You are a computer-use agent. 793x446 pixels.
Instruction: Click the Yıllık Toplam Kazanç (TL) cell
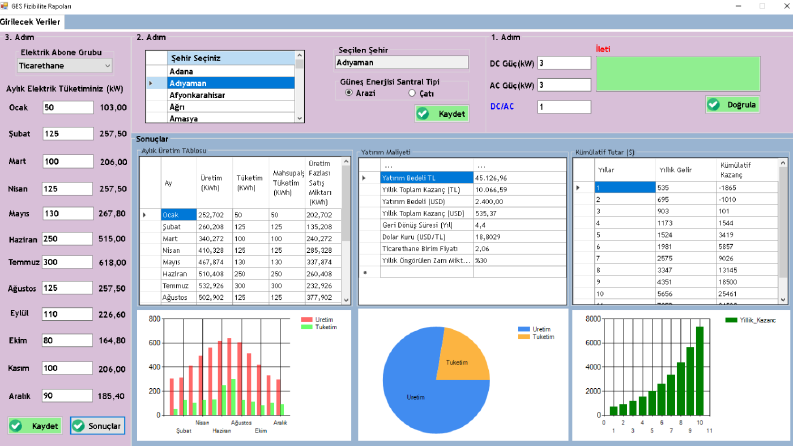(427, 190)
